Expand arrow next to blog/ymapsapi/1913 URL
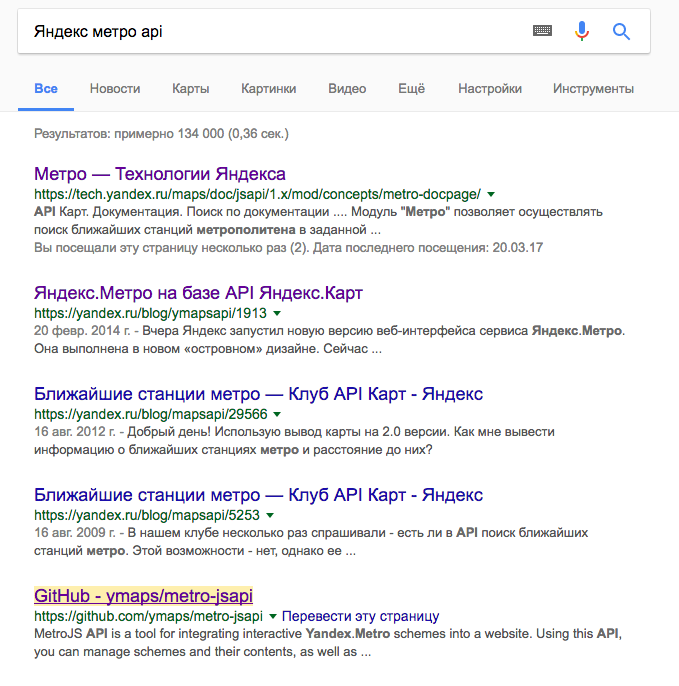Screen dimensions: 679x686 pyautogui.click(x=277, y=313)
